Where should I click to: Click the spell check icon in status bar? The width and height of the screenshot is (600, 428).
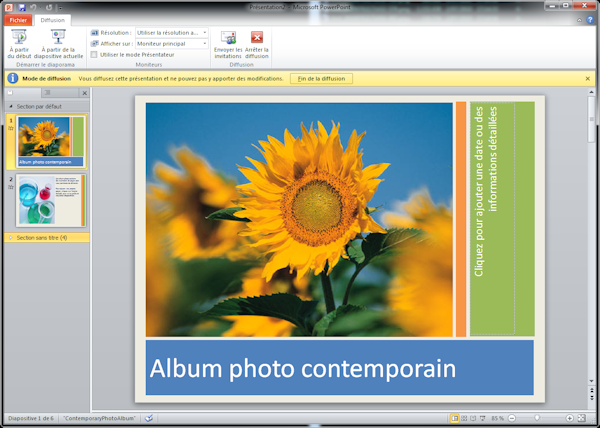tap(149, 418)
